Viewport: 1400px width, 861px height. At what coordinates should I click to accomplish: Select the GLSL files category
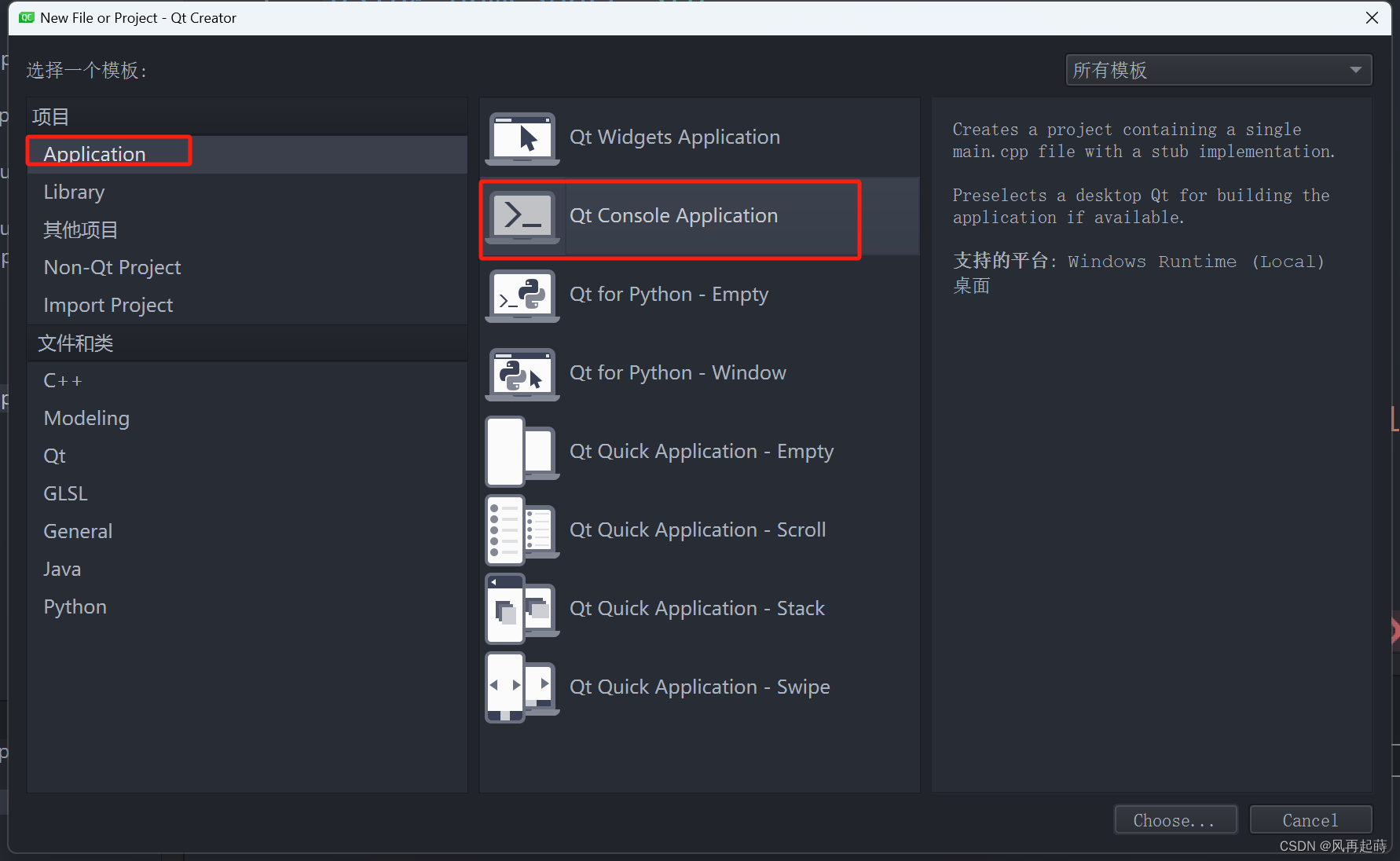[x=247, y=493]
